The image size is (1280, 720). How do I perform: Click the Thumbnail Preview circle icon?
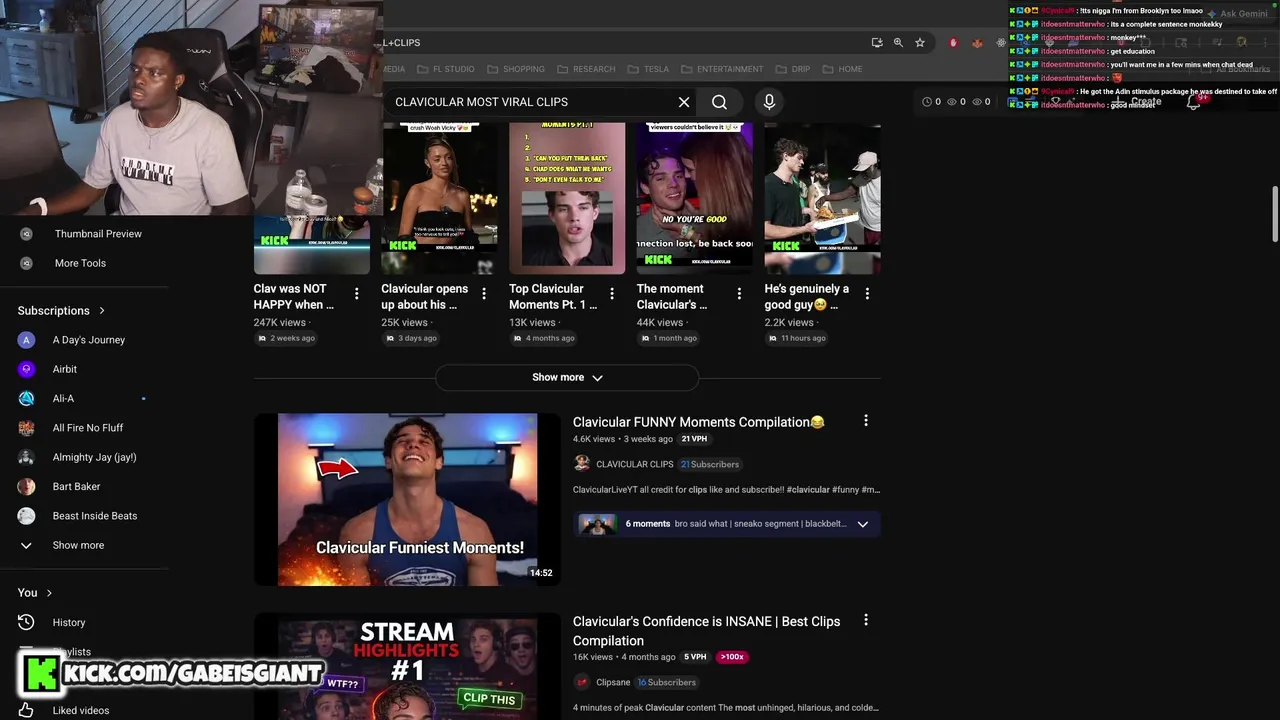coord(27,234)
